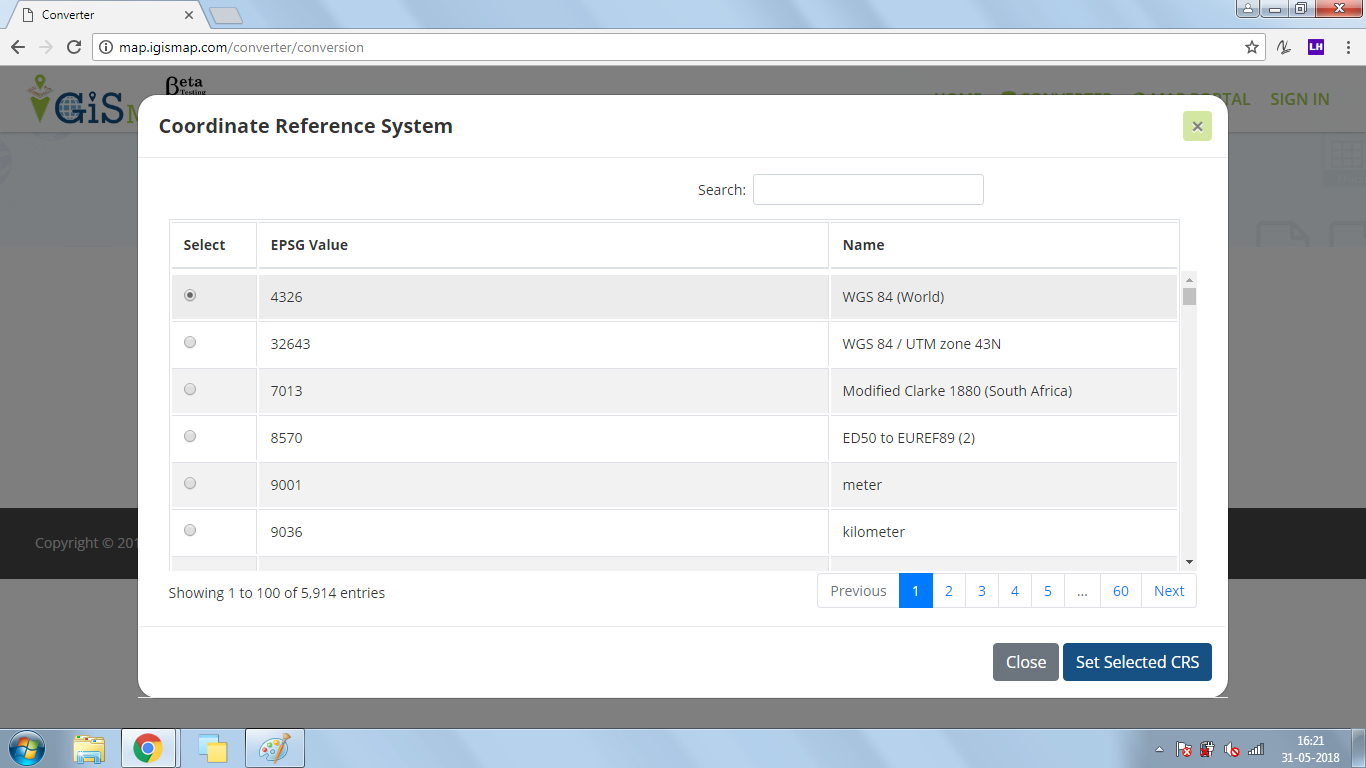The width and height of the screenshot is (1366, 768).
Task: Click the browser back arrow
Action: [18, 47]
